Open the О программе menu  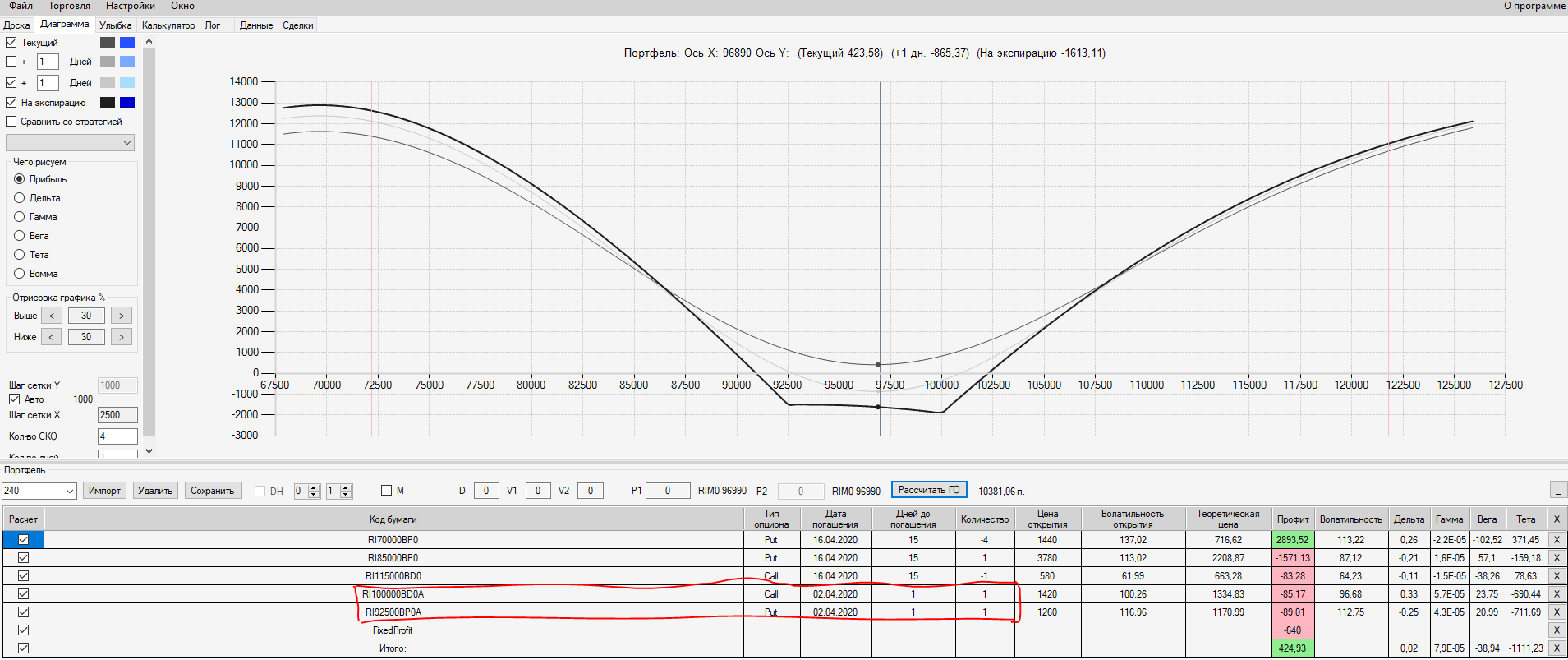coord(1534,6)
